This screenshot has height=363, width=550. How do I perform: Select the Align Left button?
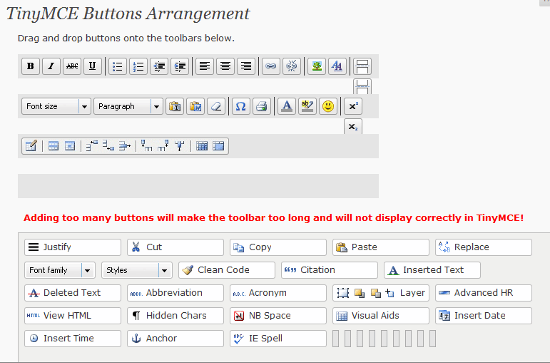(204, 66)
